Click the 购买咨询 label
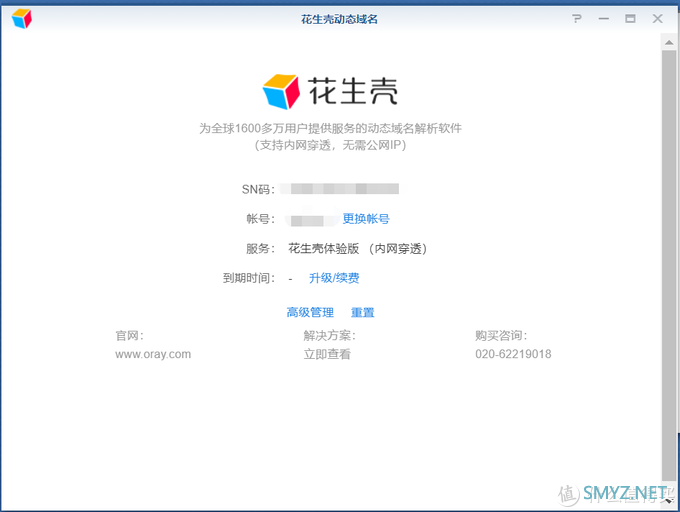 501,336
